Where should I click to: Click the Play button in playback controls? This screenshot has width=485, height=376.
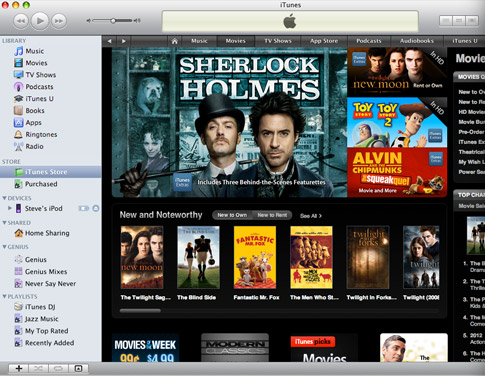pos(40,21)
